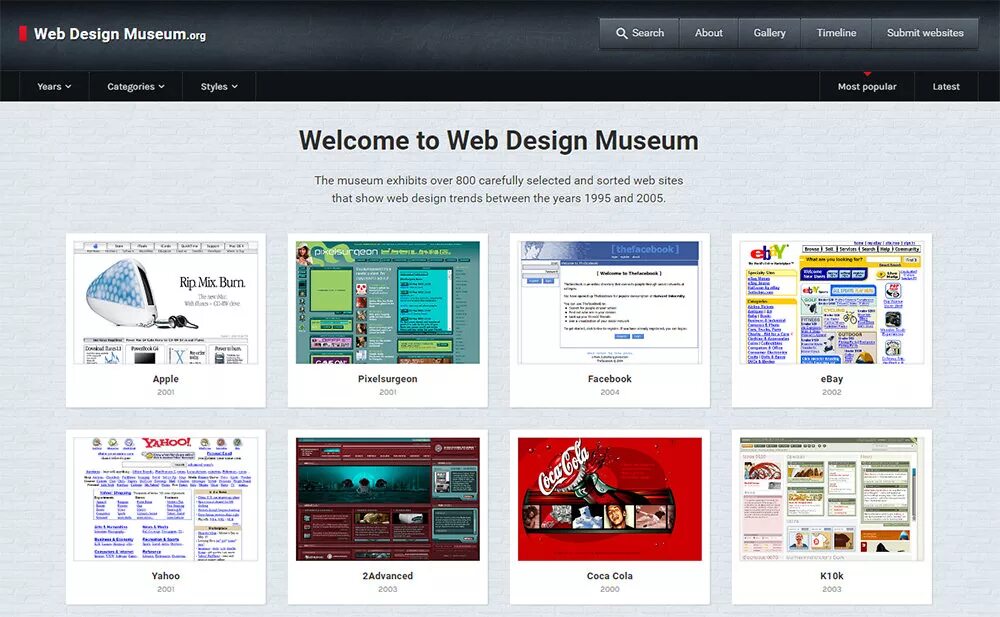The image size is (1000, 617).
Task: Click the eBay title link
Action: (832, 379)
